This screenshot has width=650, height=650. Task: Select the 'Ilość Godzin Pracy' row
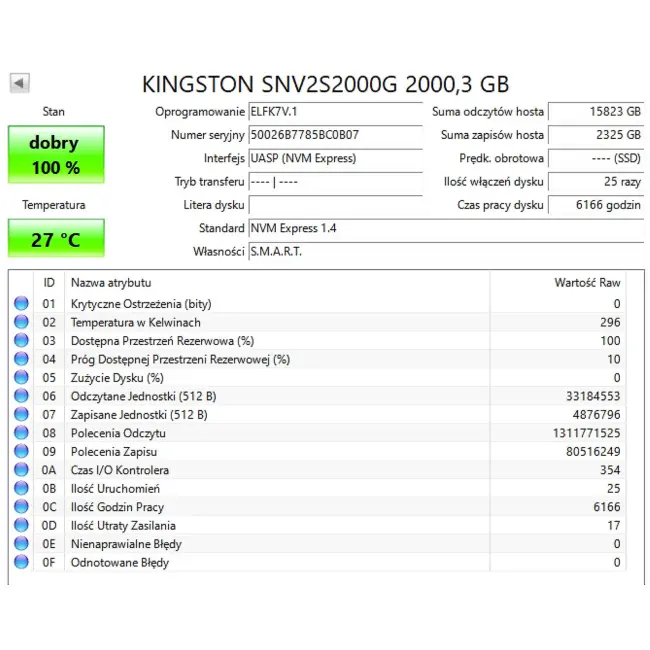pos(318,507)
